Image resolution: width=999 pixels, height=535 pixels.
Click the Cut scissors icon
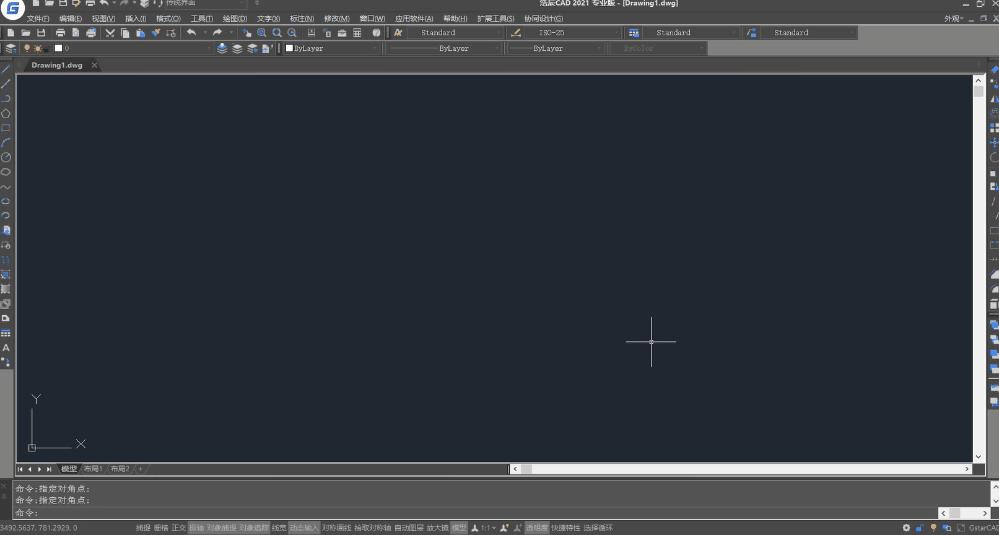pos(110,32)
